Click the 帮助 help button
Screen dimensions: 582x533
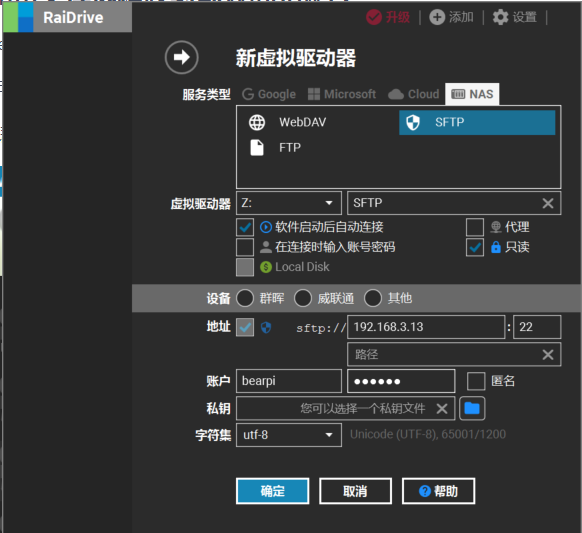(x=438, y=491)
